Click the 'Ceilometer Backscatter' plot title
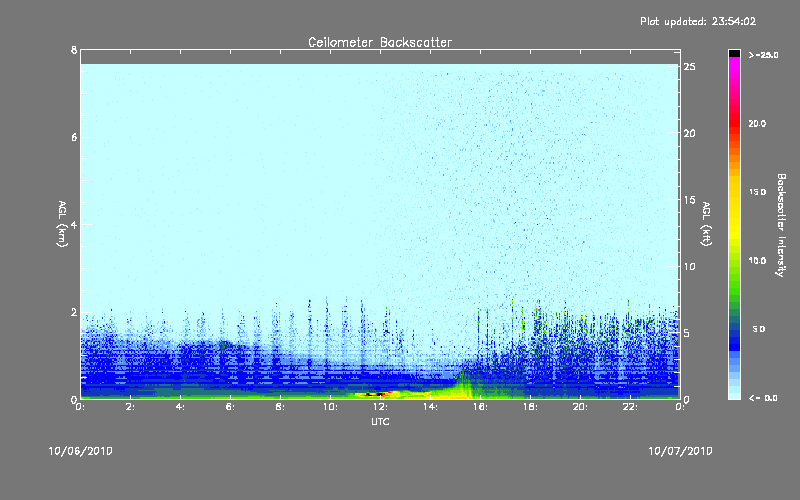This screenshot has width=800, height=500. coord(380,42)
